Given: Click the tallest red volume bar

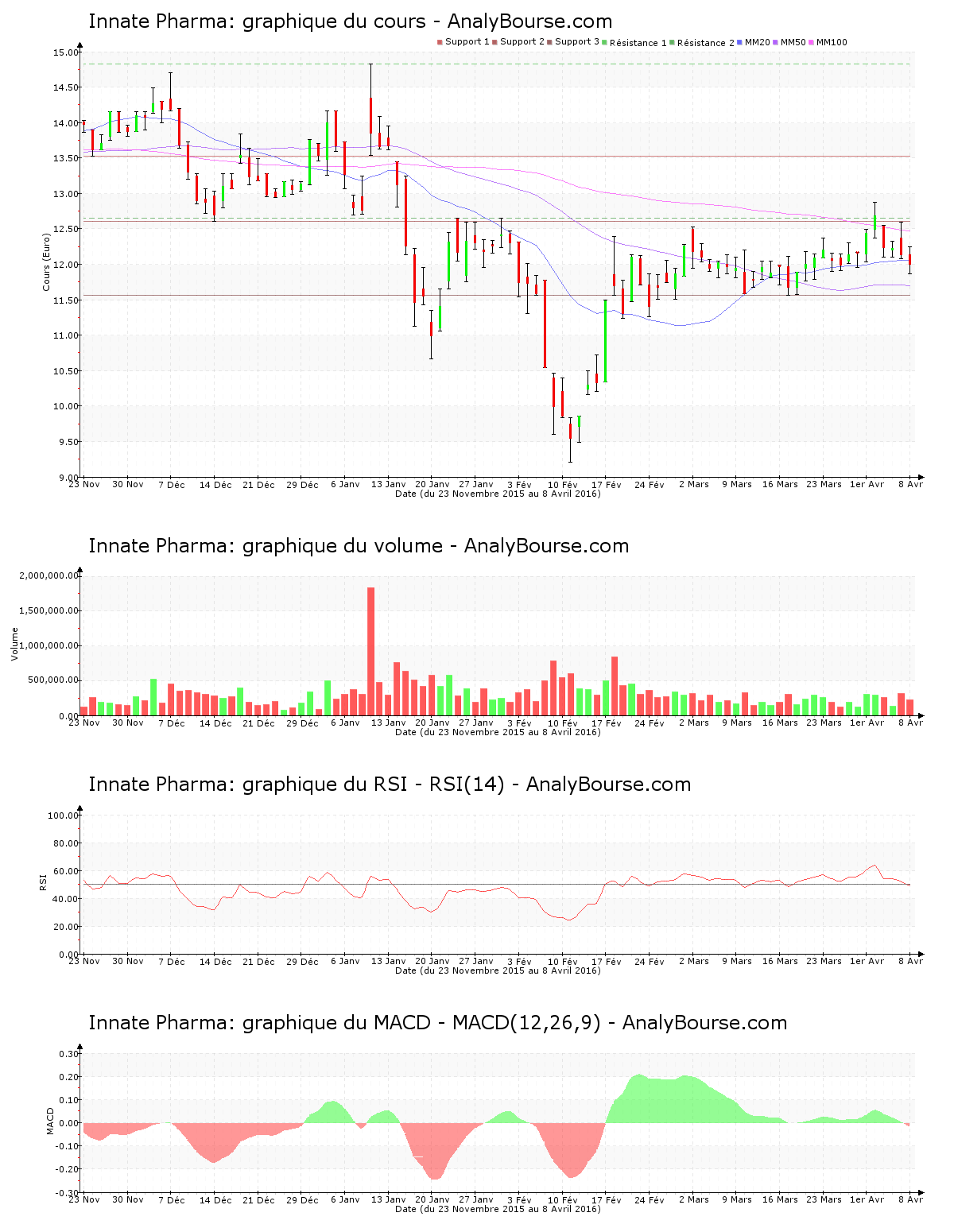Looking at the screenshot, I should (370, 651).
